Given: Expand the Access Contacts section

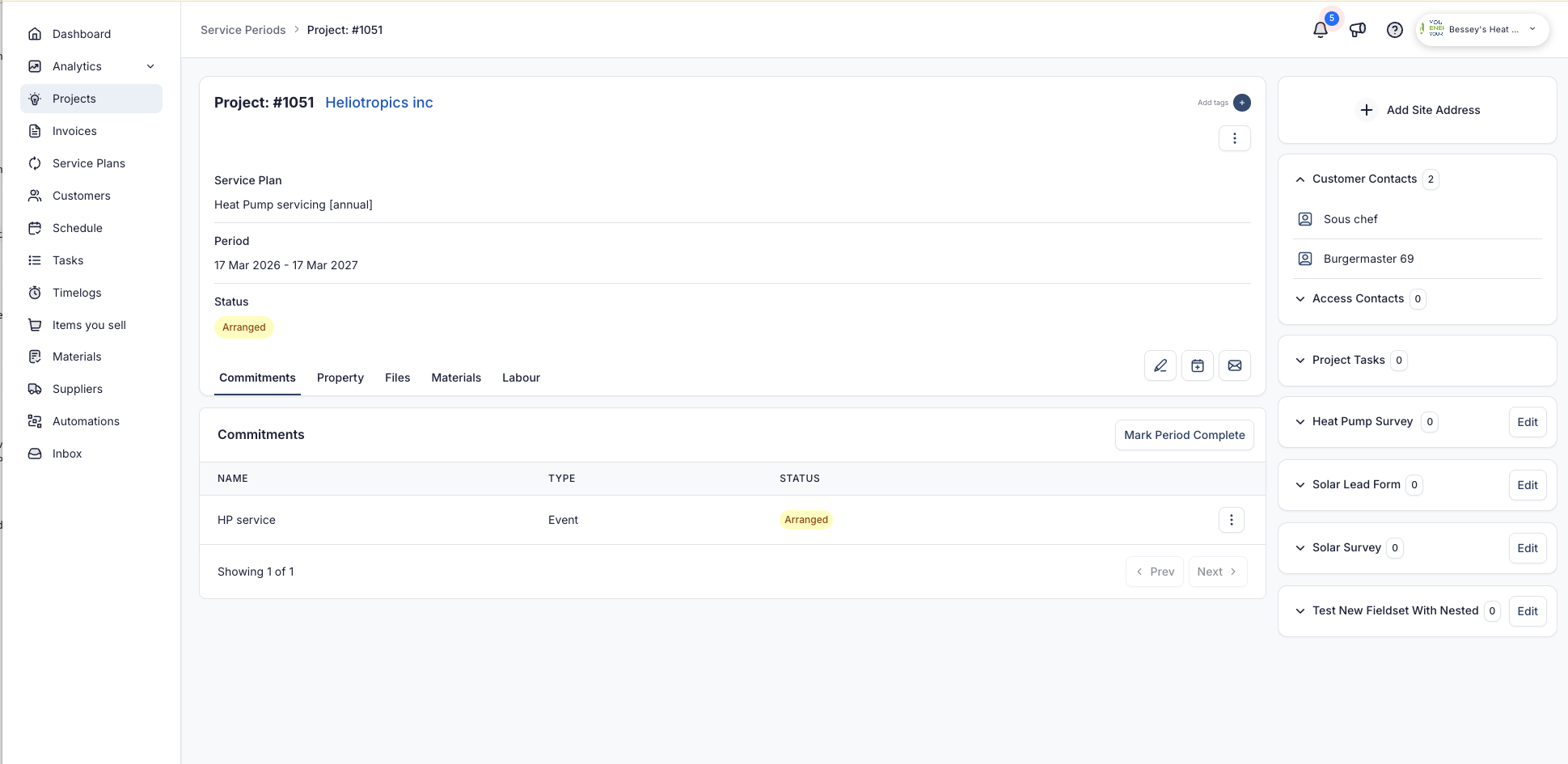Looking at the screenshot, I should click(1300, 299).
